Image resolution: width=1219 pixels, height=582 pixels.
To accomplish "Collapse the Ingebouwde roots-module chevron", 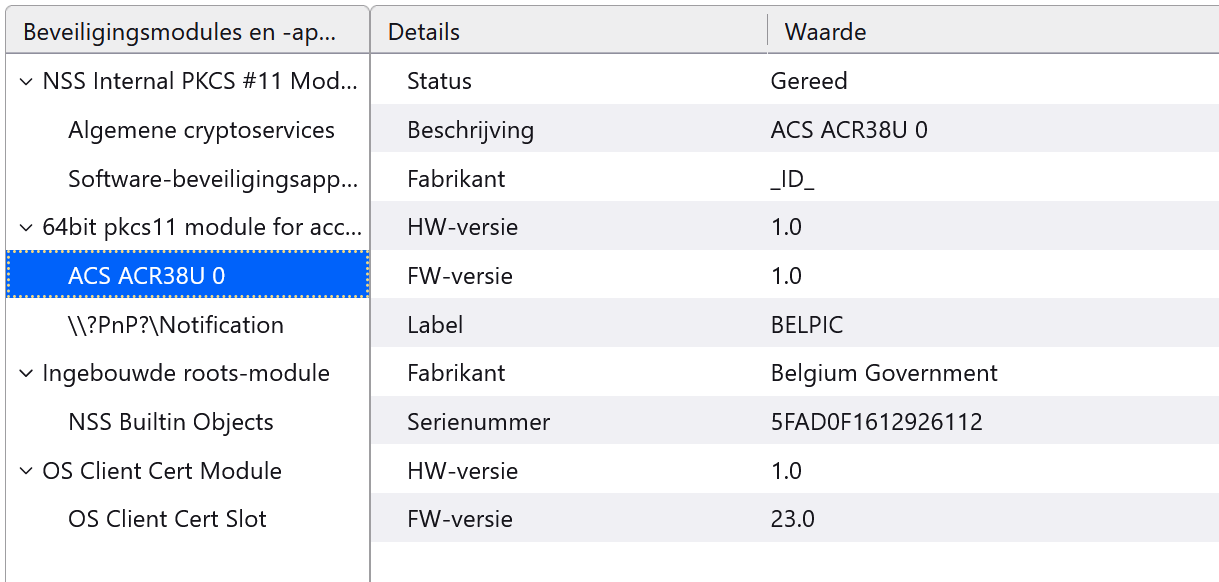I will coord(25,374).
